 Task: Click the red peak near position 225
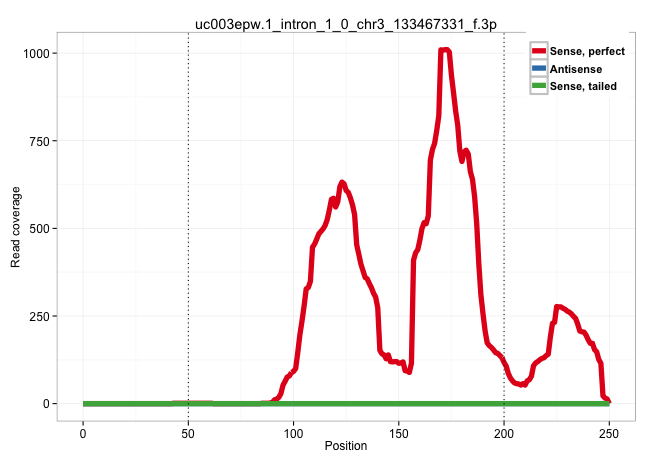coord(558,307)
